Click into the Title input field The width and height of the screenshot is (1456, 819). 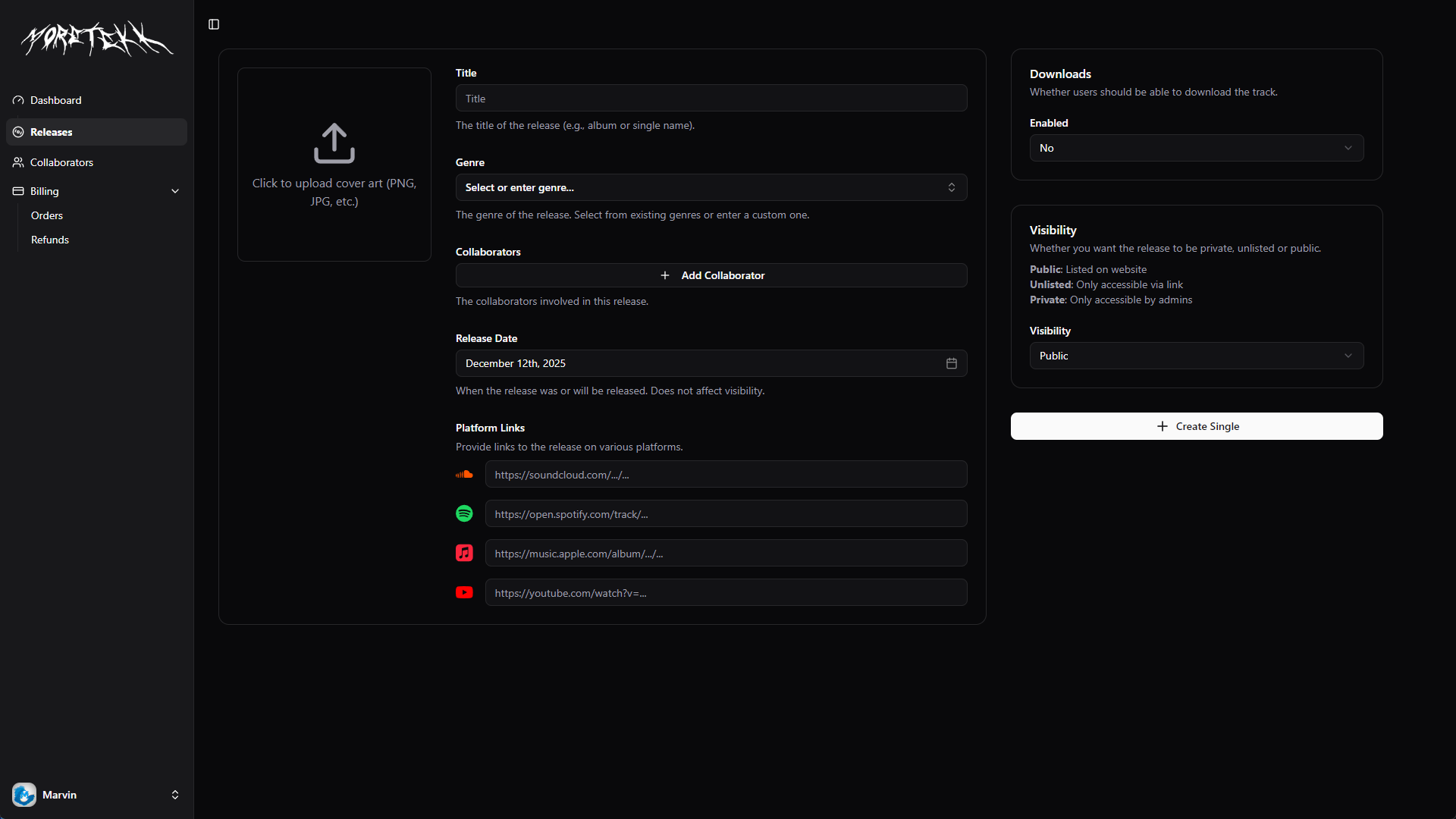click(711, 98)
